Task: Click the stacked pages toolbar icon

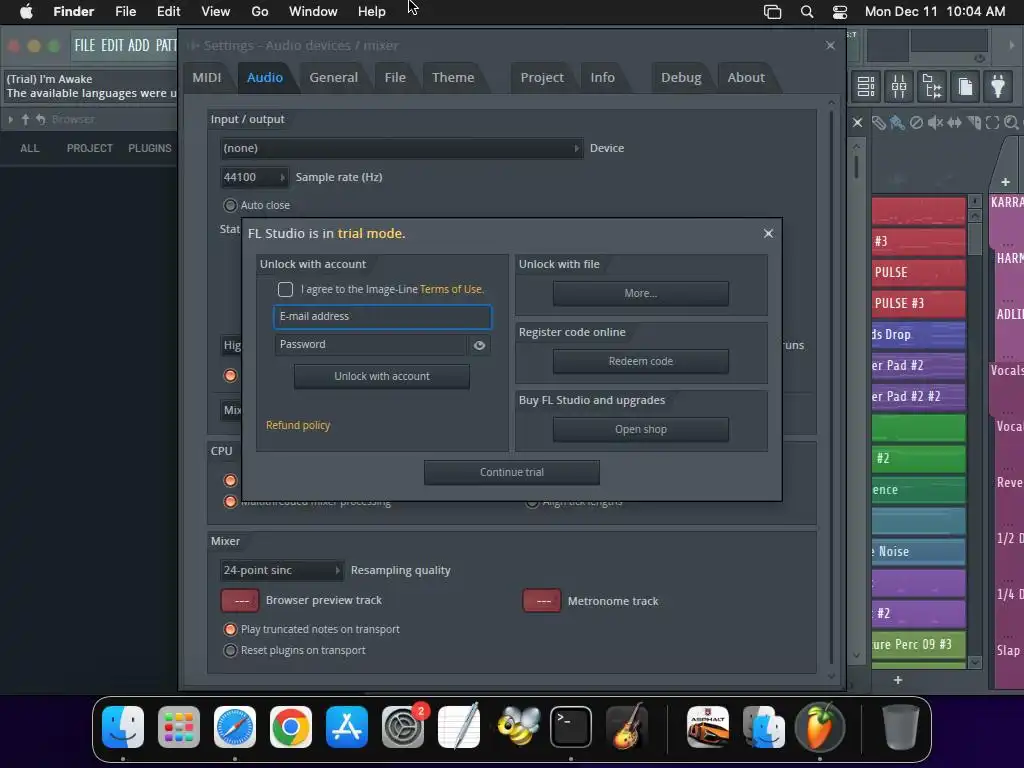Action: click(x=965, y=86)
